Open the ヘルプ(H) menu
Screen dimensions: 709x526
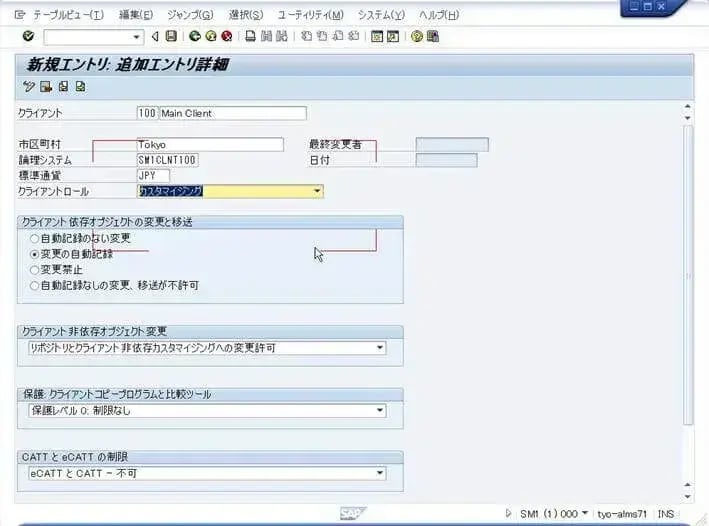(439, 15)
